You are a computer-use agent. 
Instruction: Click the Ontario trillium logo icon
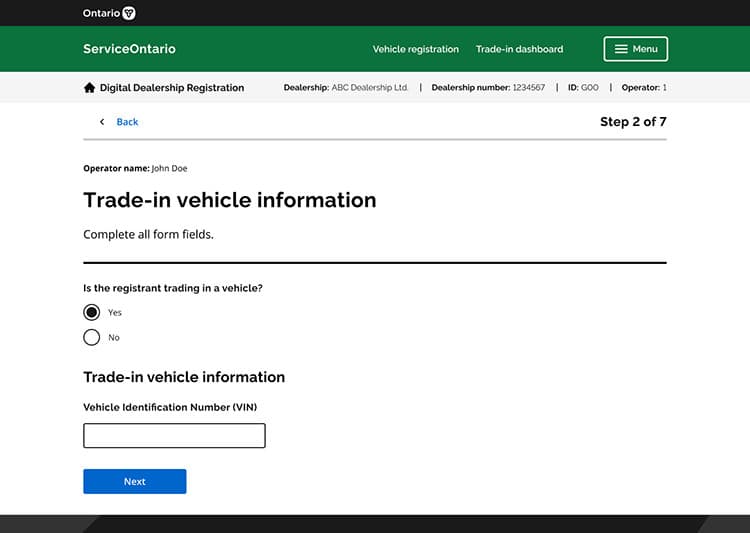128,13
